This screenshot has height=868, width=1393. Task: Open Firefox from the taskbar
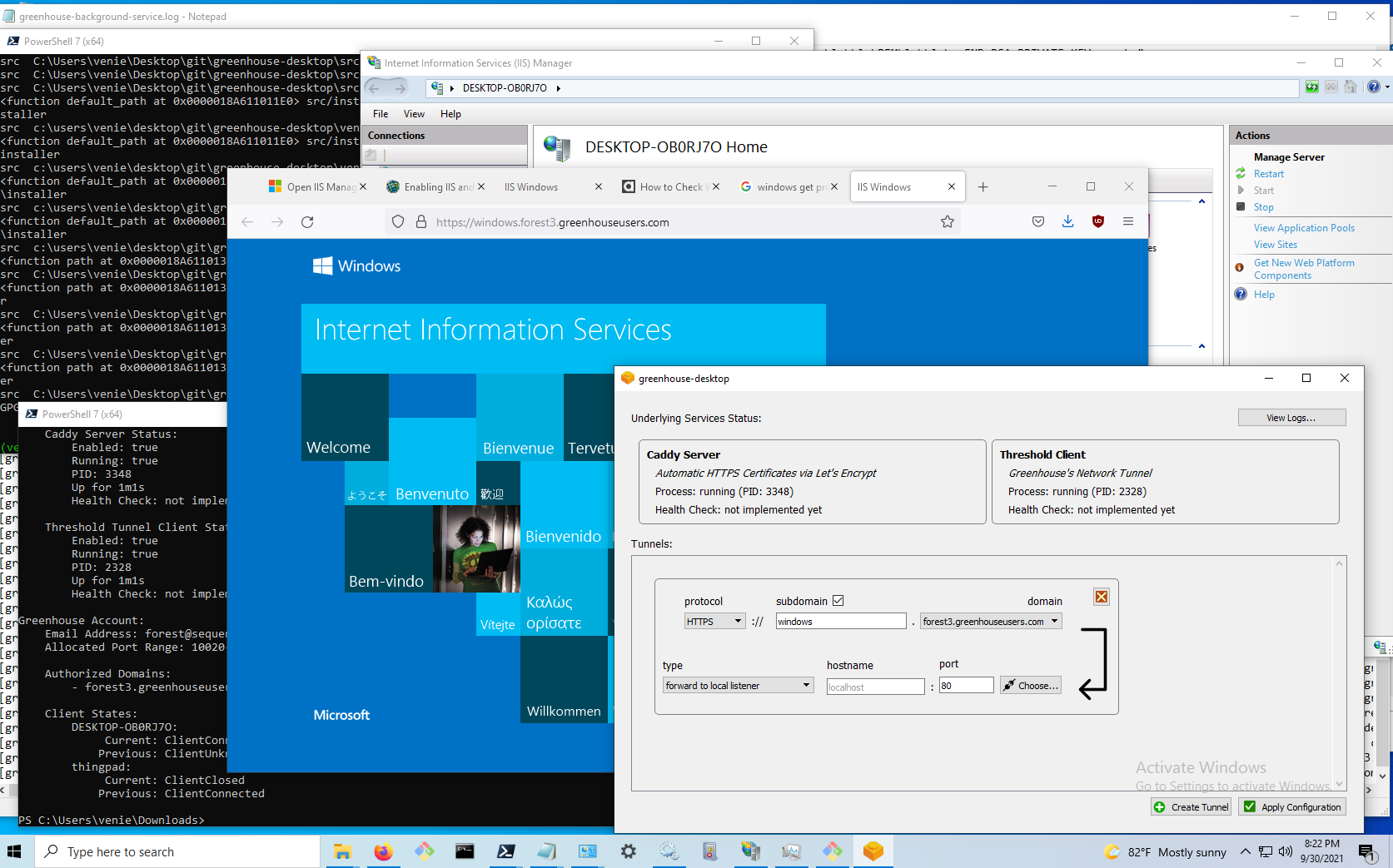(383, 851)
